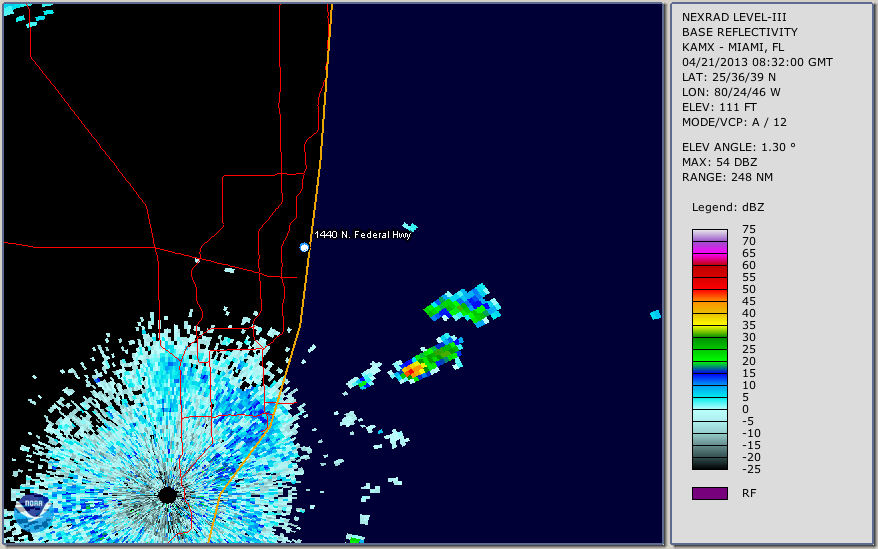This screenshot has width=878, height=549.
Task: Pick the purple RF swatch
Action: point(709,493)
